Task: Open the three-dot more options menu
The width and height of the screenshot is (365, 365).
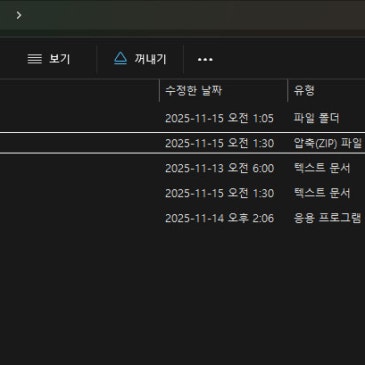Action: coord(205,59)
